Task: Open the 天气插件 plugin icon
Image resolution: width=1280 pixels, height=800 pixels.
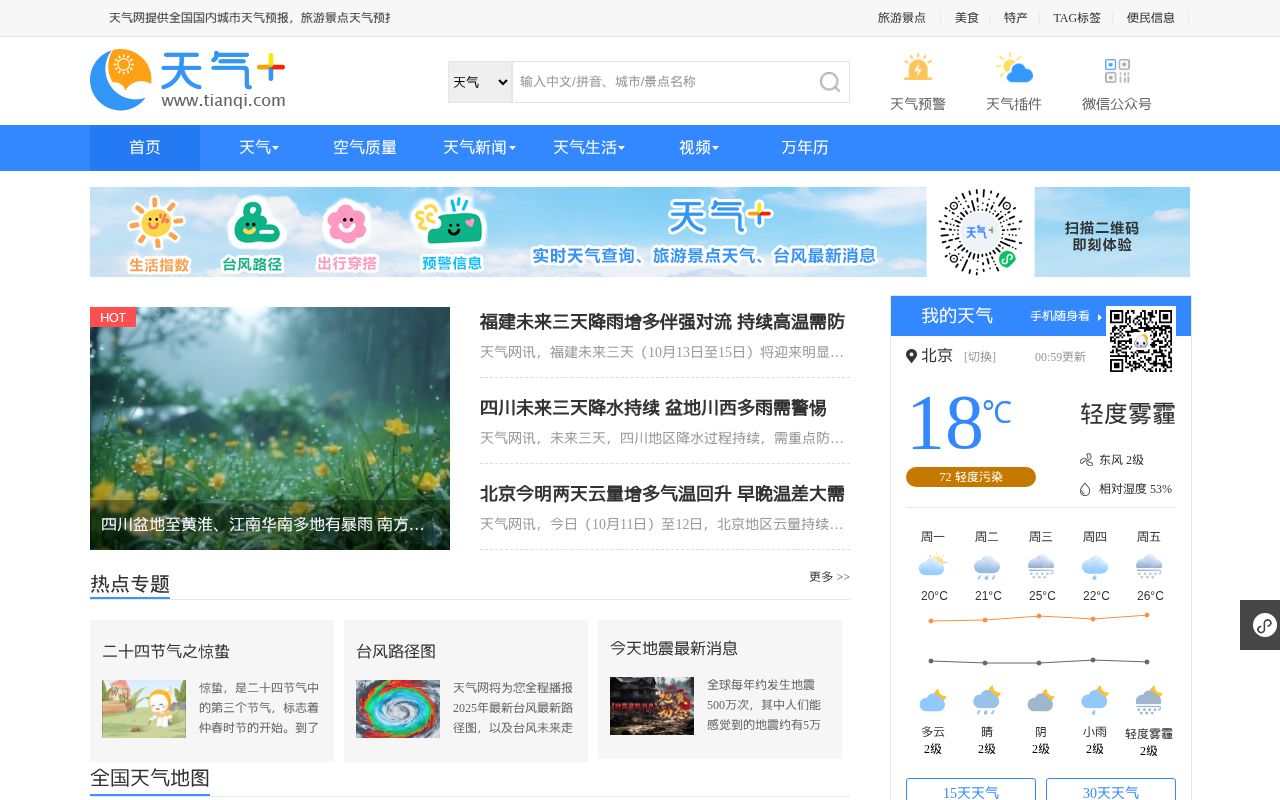Action: tap(1014, 68)
